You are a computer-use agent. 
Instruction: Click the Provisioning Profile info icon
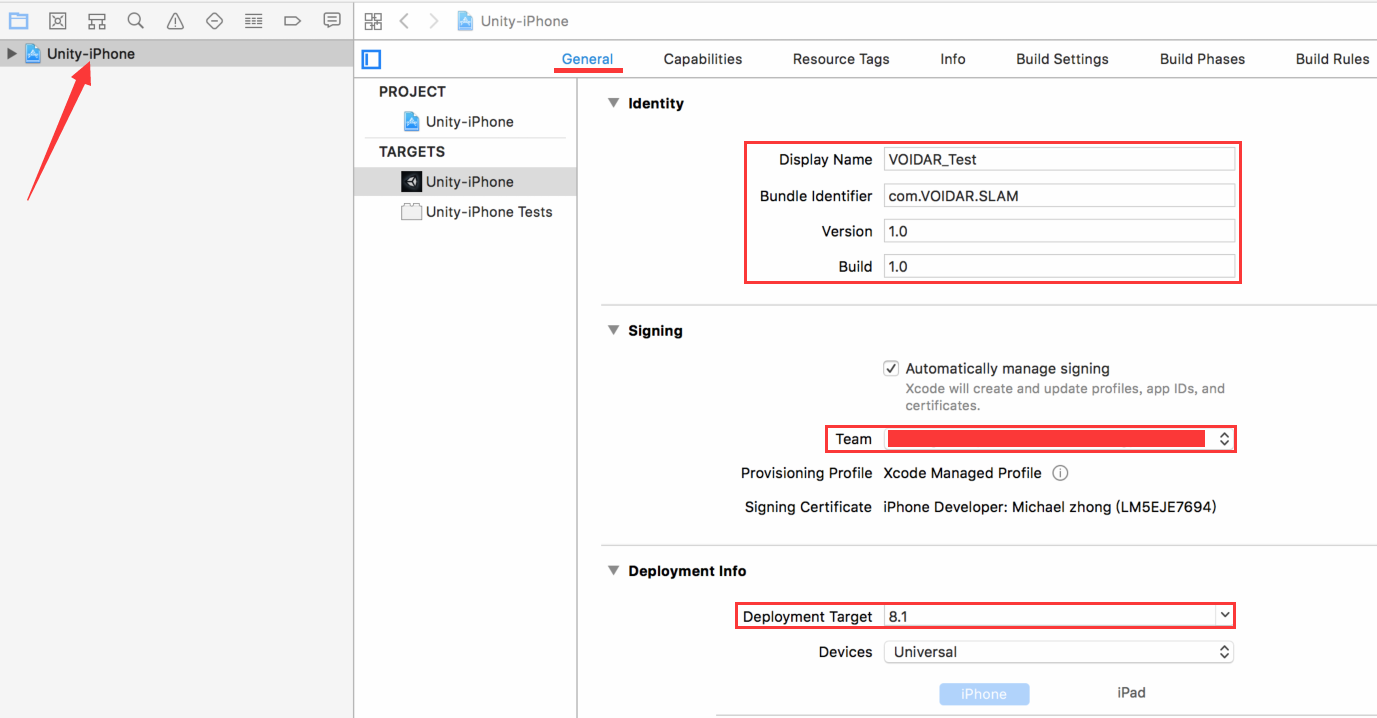[1061, 473]
